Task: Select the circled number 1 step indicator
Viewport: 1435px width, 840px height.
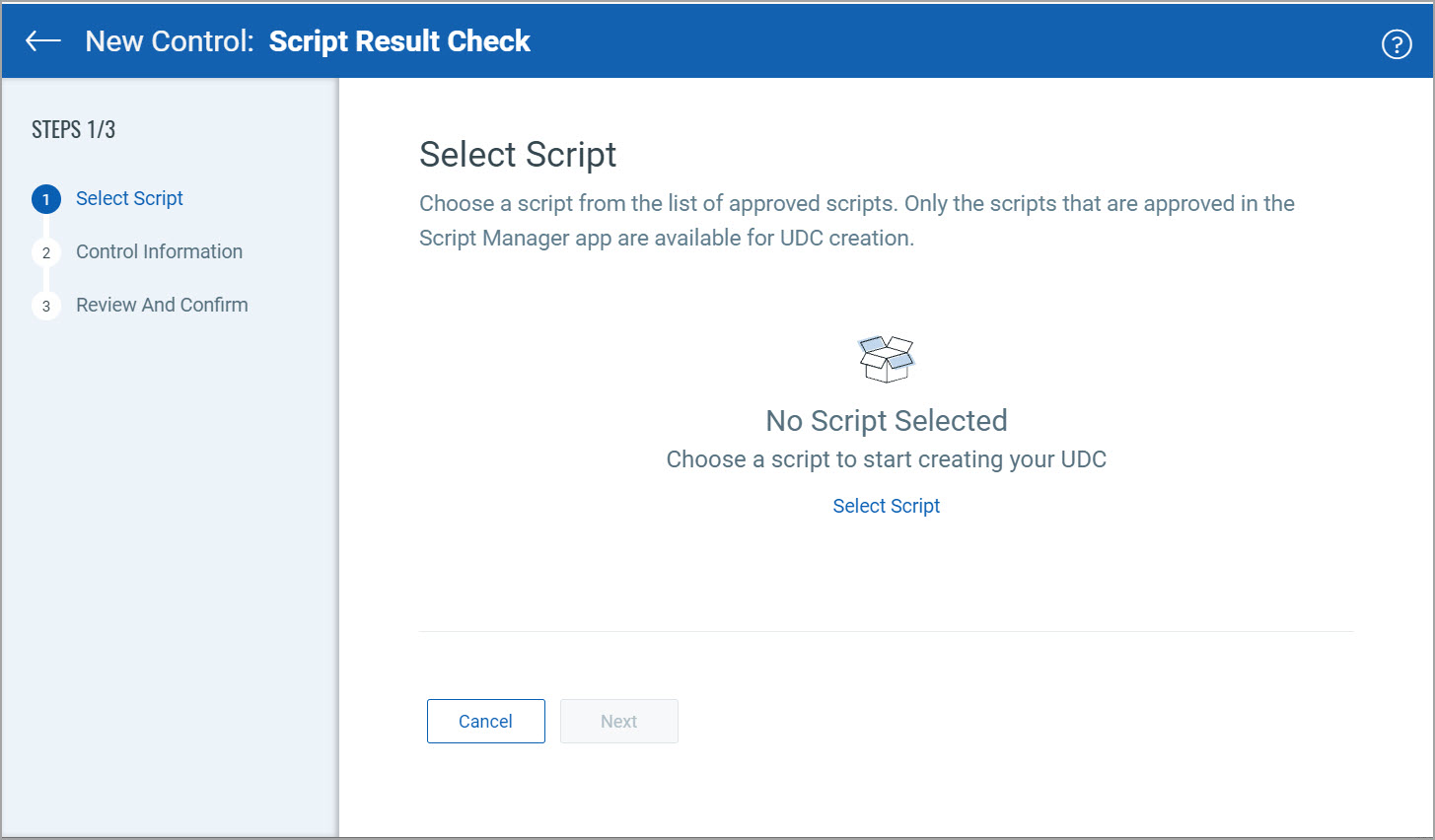Action: [x=45, y=198]
